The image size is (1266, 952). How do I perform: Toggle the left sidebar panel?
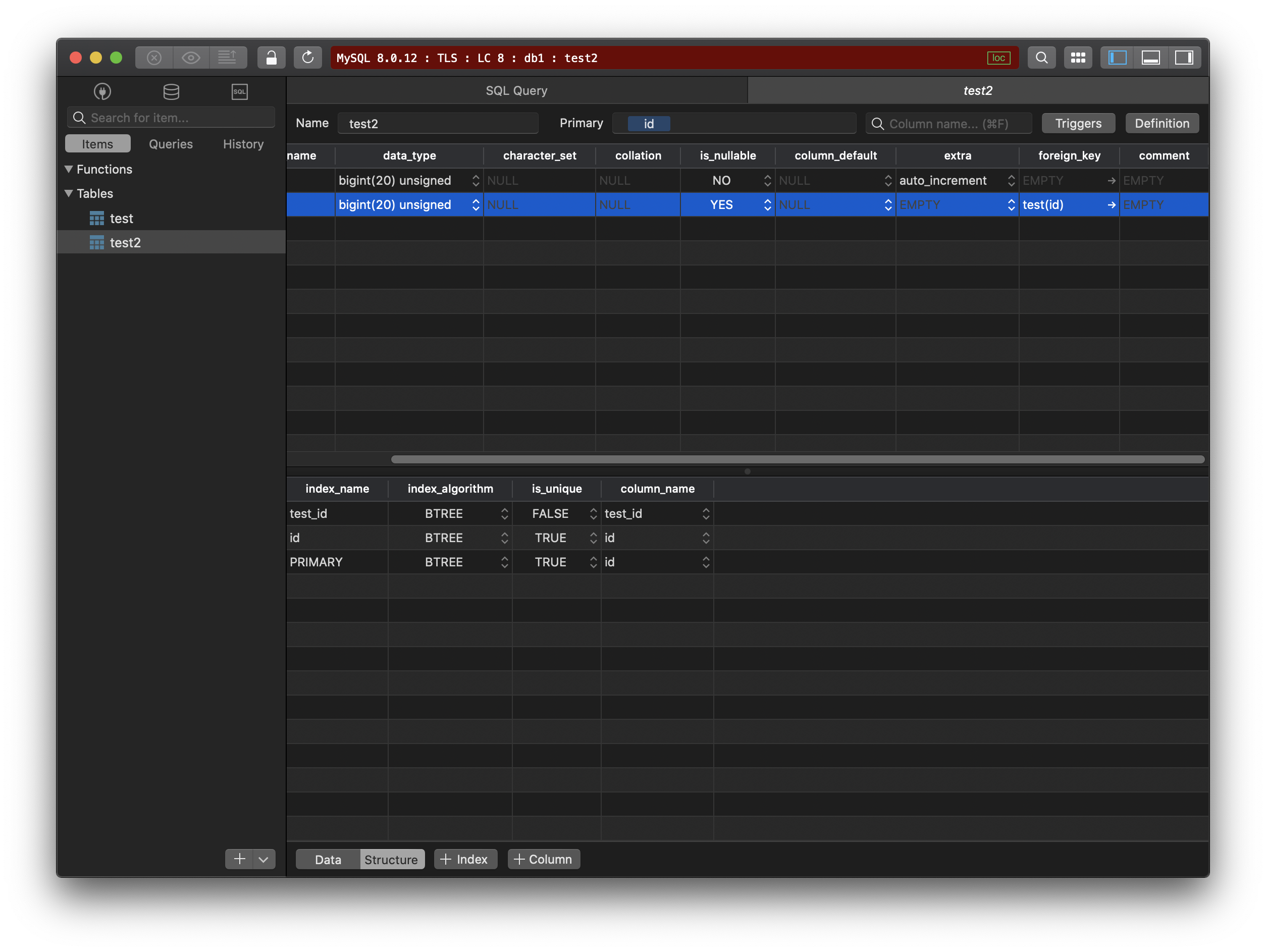pyautogui.click(x=1117, y=58)
